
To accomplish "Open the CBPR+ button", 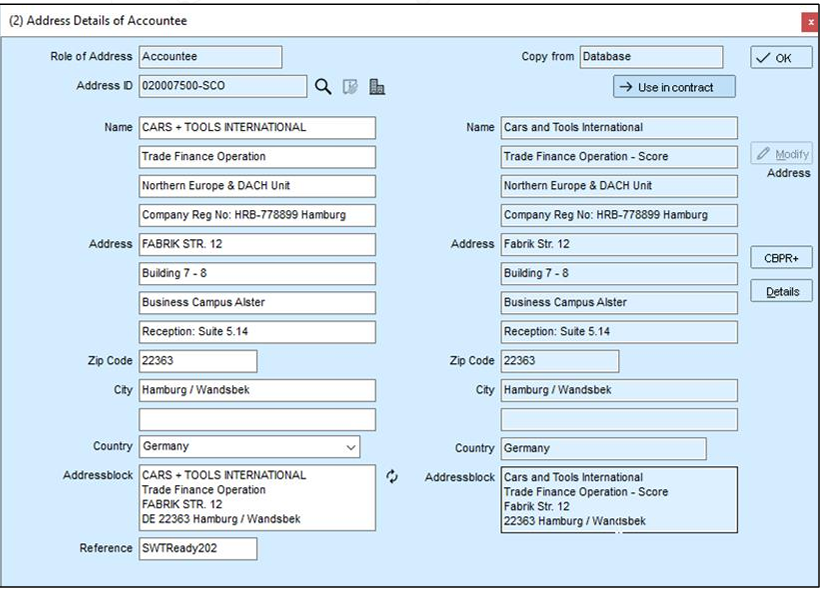I will coord(781,258).
